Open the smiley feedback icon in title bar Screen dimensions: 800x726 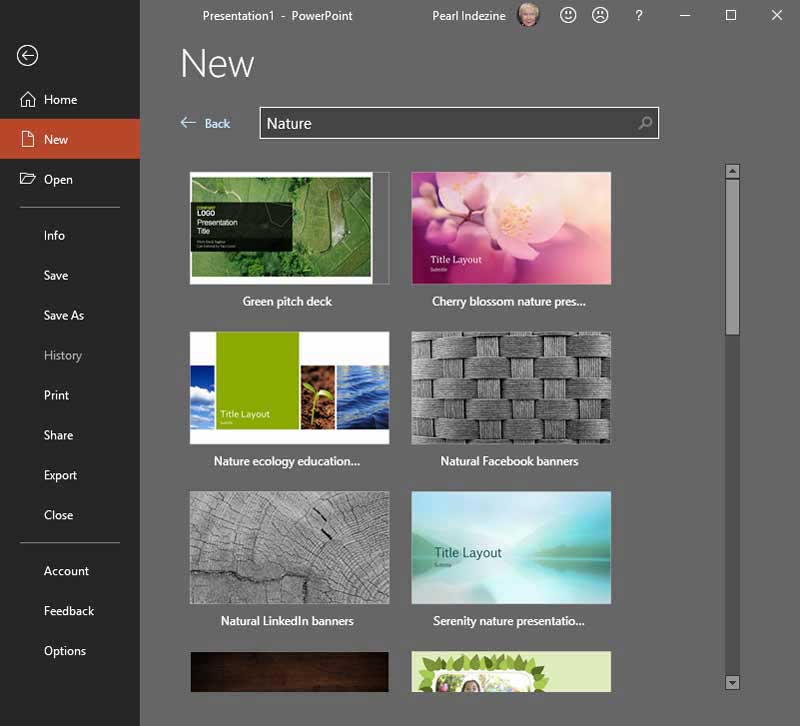click(x=569, y=16)
